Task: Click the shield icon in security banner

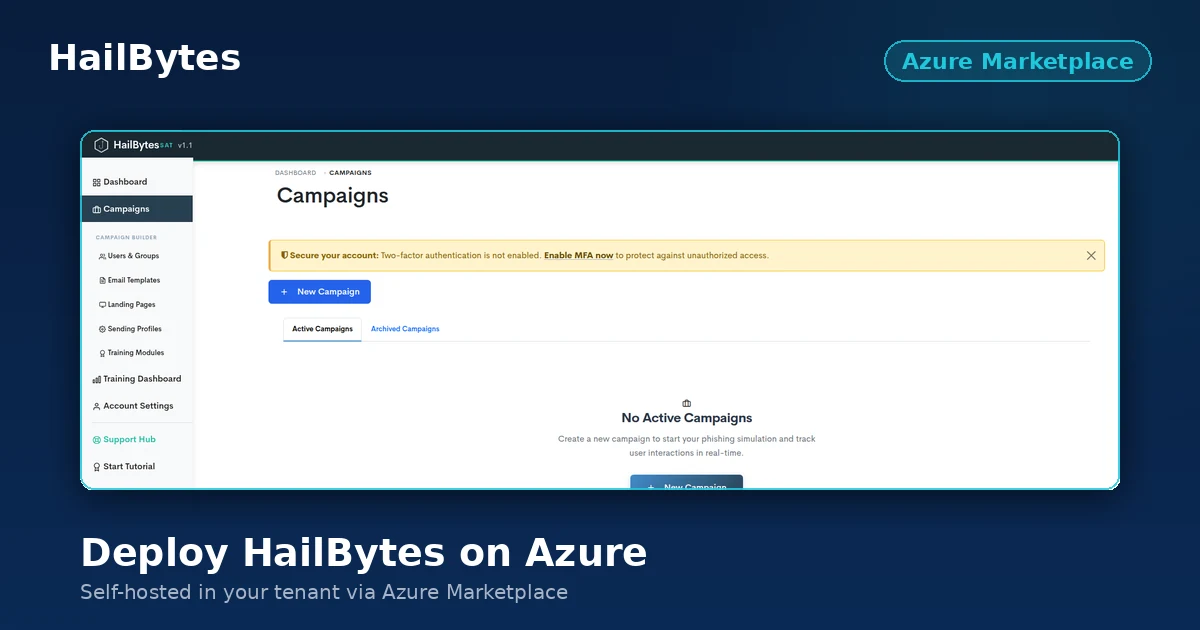Action: [285, 255]
